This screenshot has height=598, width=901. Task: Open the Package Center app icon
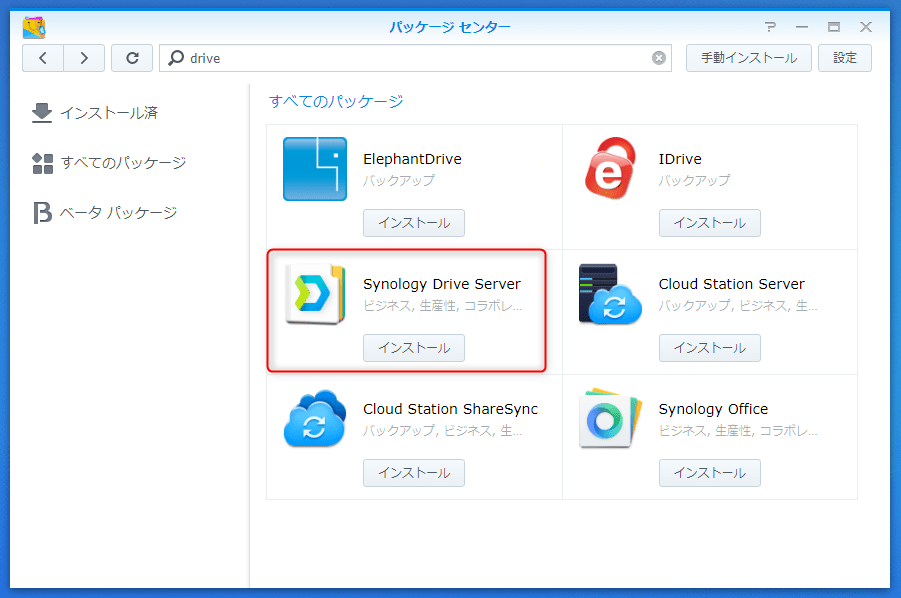coord(34,27)
